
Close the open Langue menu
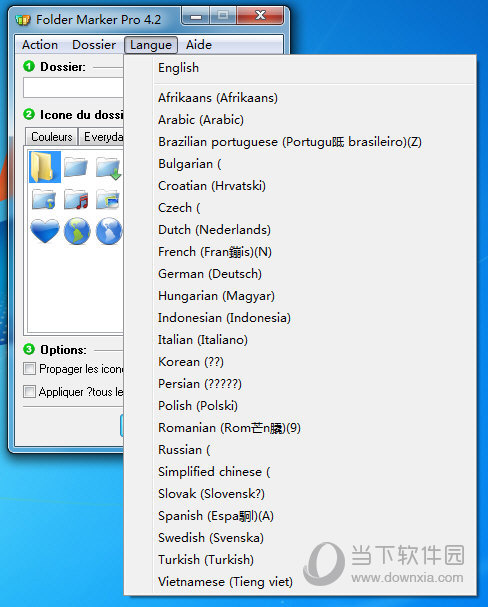pos(151,45)
